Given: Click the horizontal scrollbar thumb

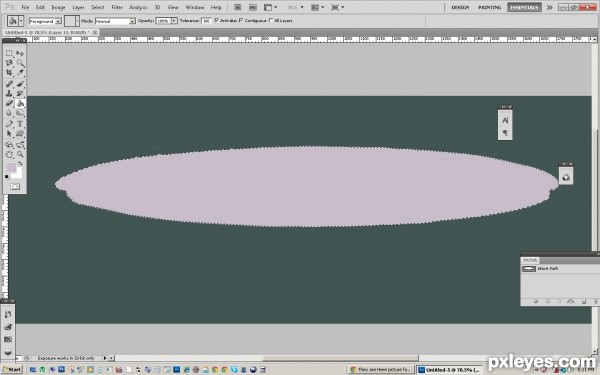Looking at the screenshot, I should tap(341, 358).
